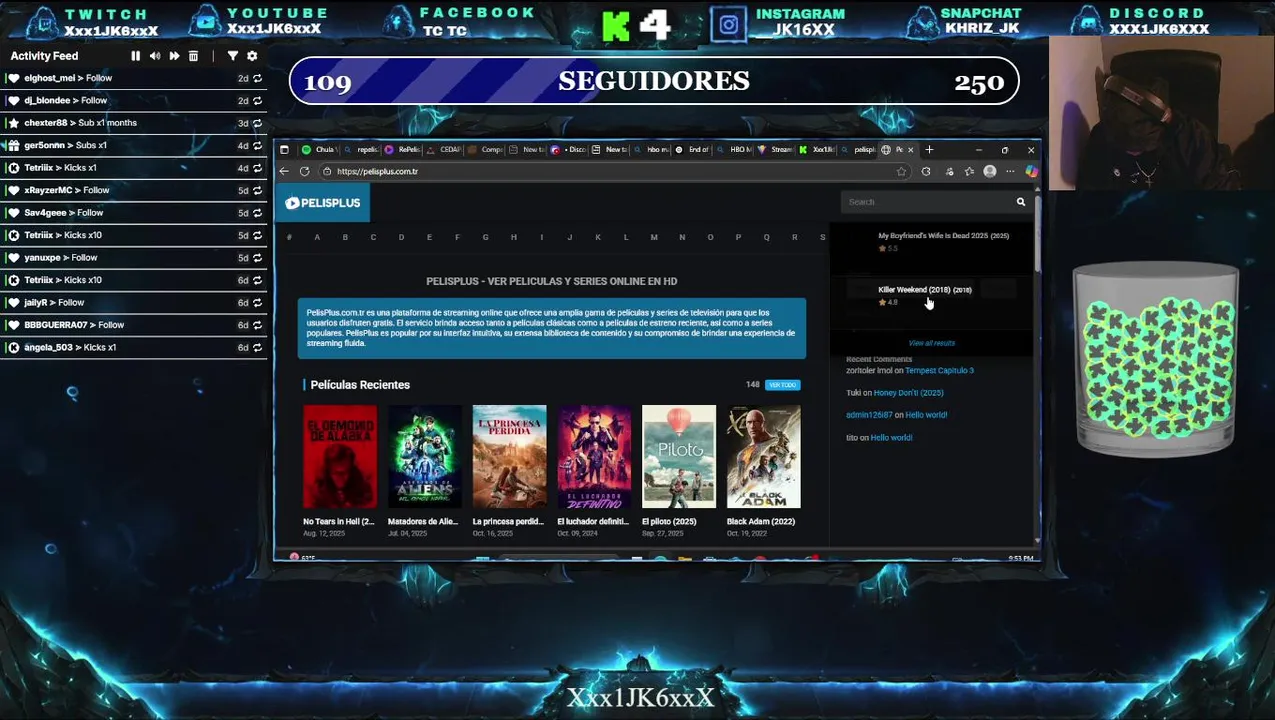
Task: Open Activity Feed settings gear
Action: tap(252, 56)
